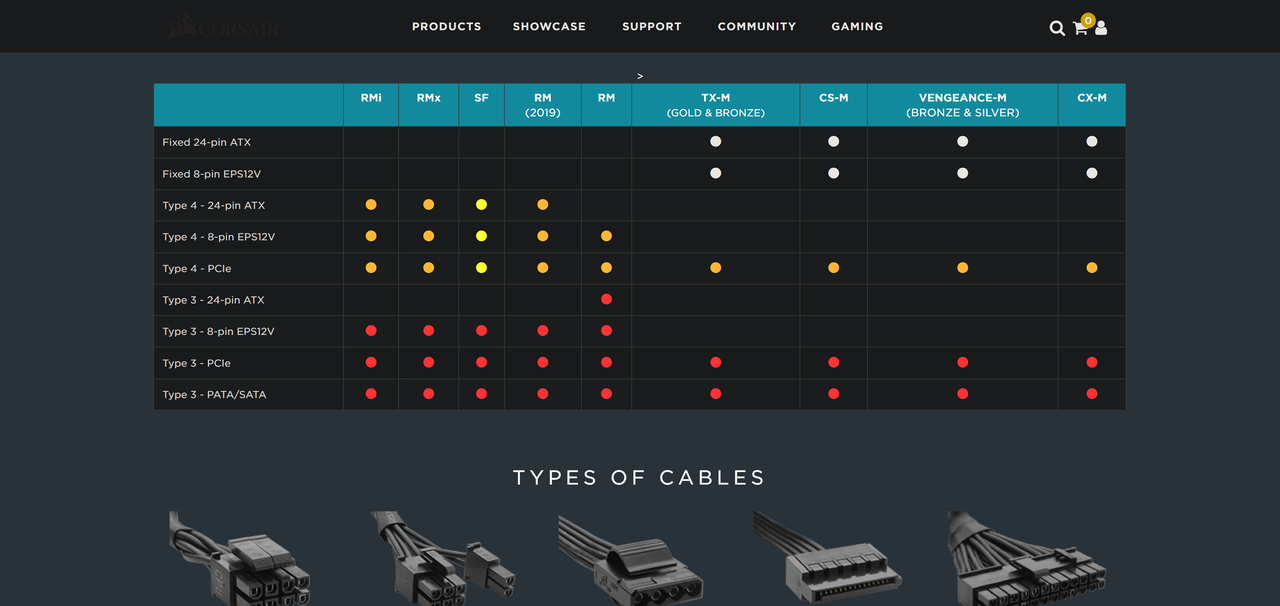Open the first 8-pin connector cable image

pos(240,558)
